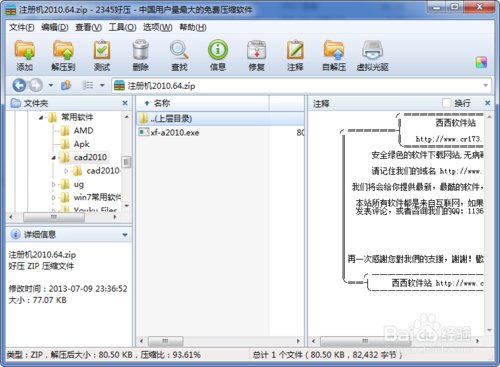Click the 详细信息 info icon
Viewport: 500px width, 367px height.
(15, 234)
